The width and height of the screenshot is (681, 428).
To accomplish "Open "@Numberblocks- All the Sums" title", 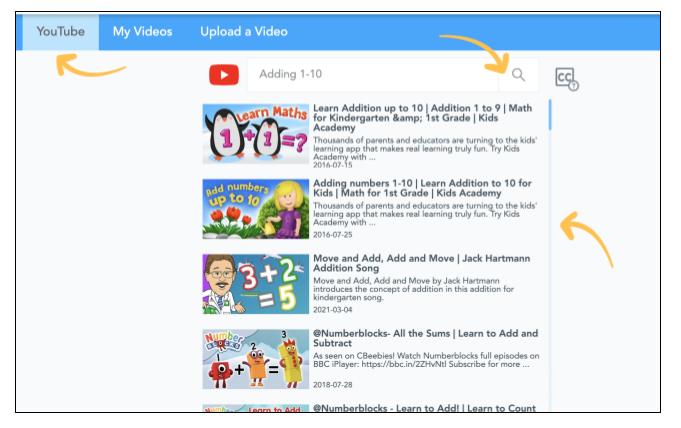I will pos(425,339).
